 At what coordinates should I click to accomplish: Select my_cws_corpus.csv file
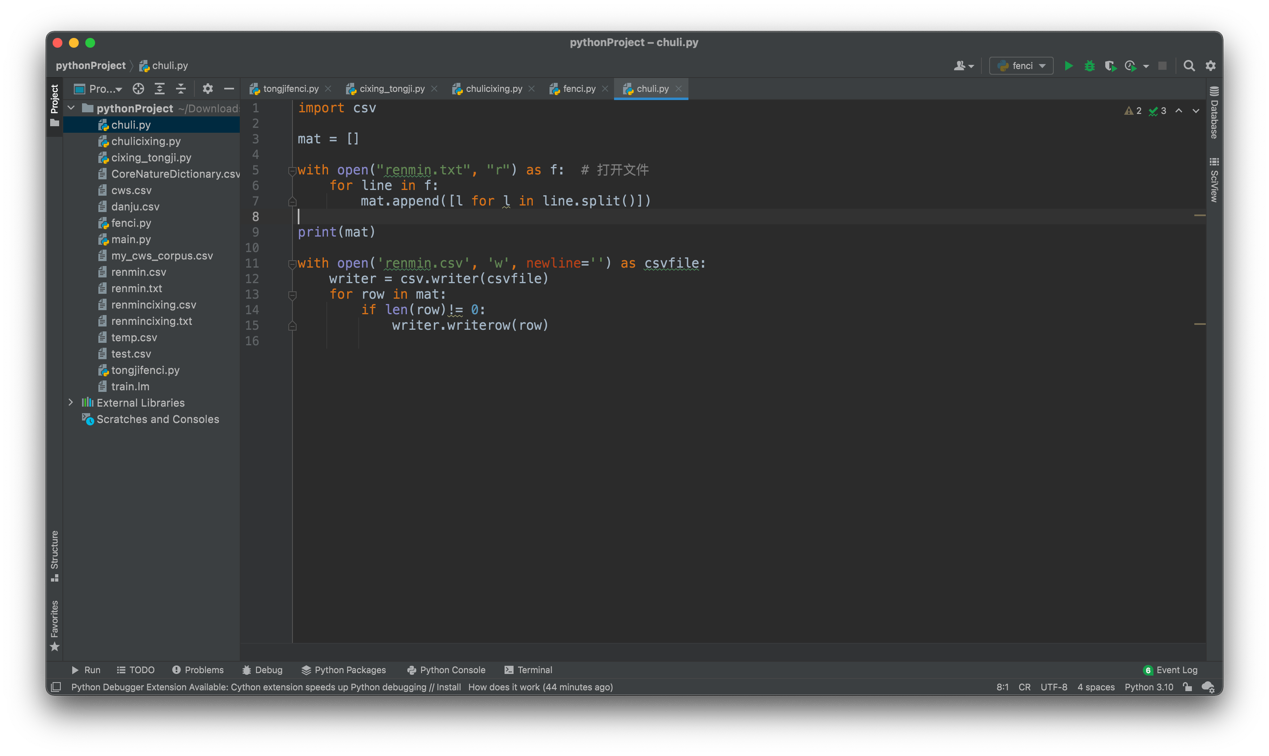pos(162,256)
